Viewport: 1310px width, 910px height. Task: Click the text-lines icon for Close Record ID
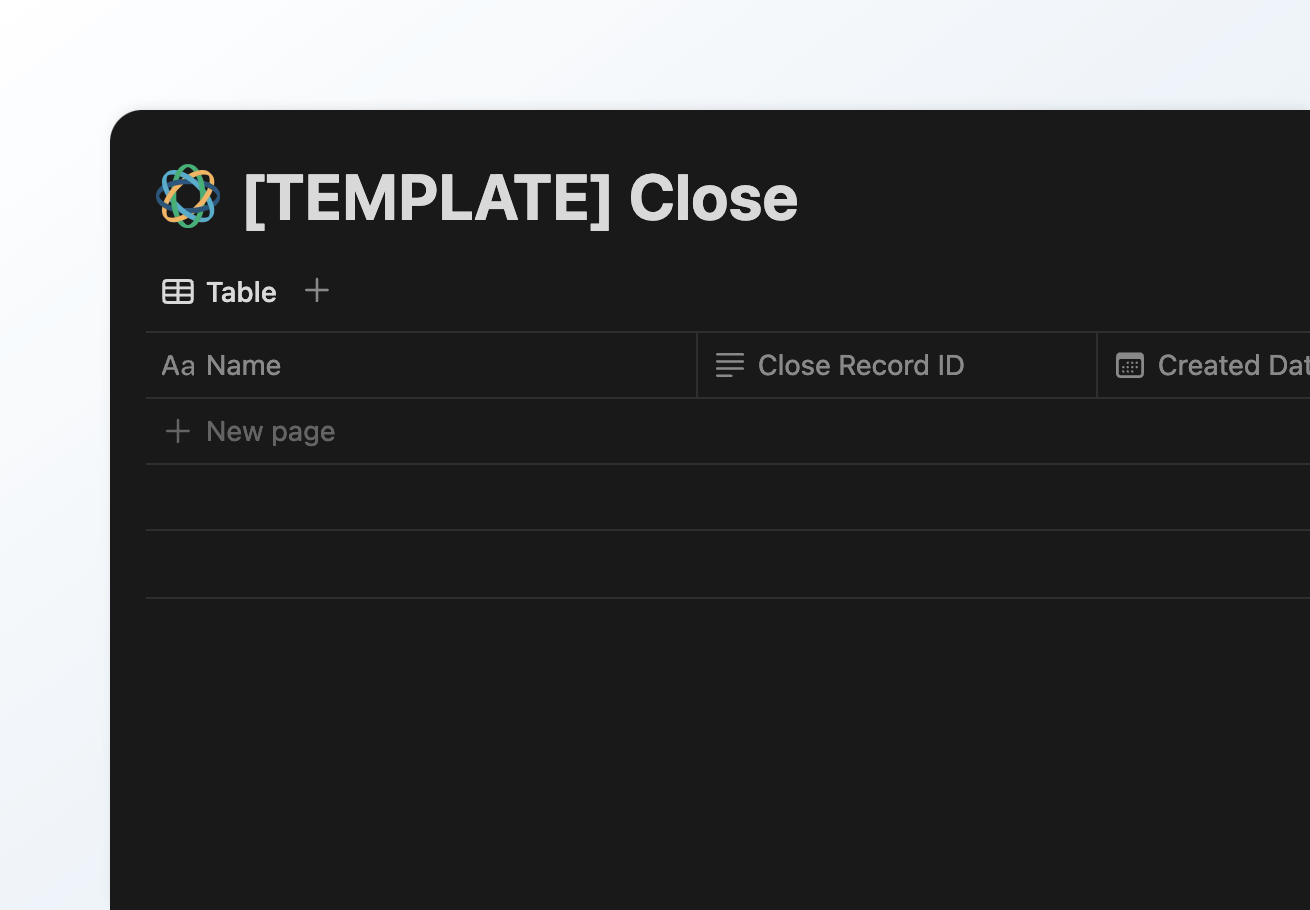(730, 365)
